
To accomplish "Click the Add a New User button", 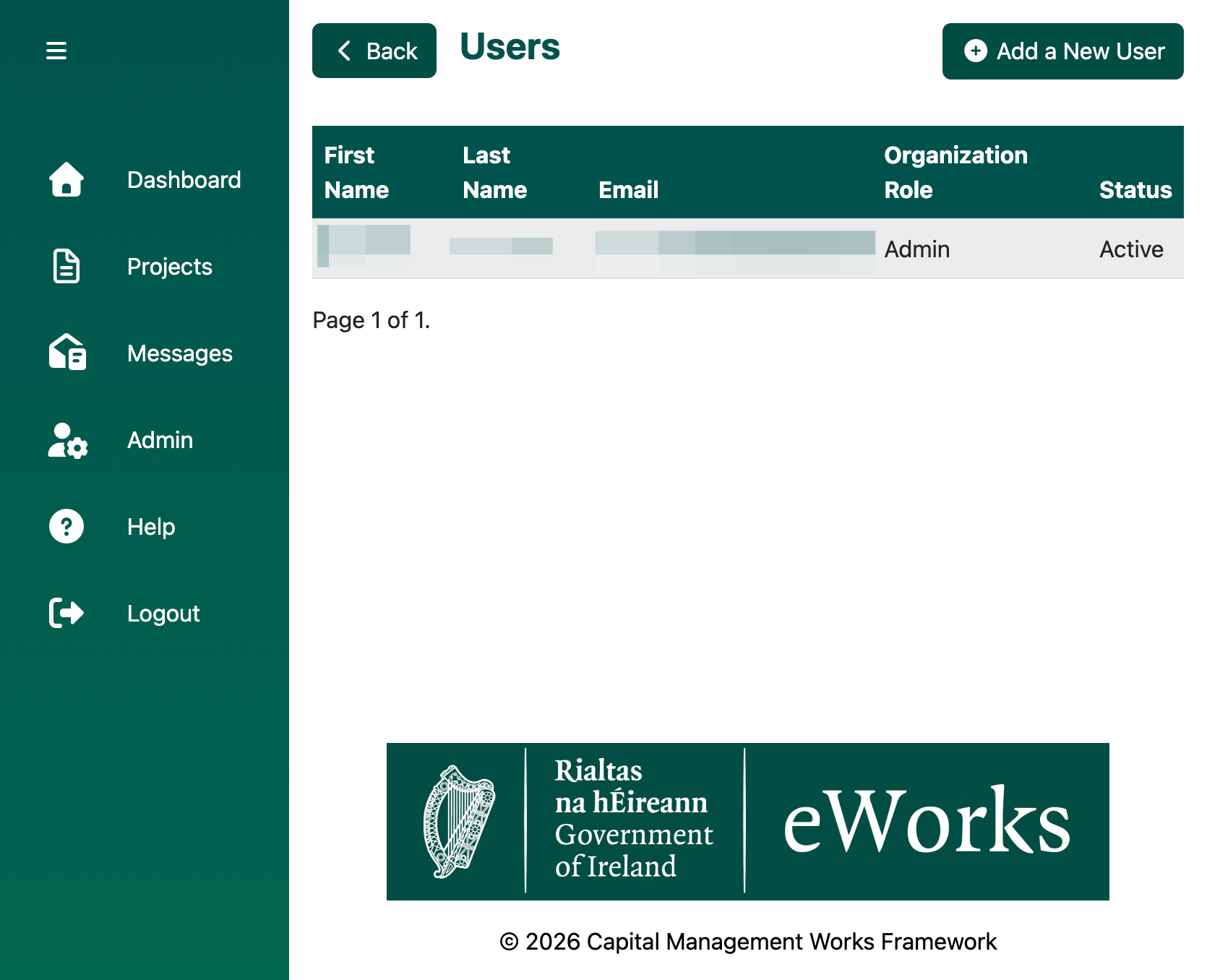I will click(x=1063, y=51).
